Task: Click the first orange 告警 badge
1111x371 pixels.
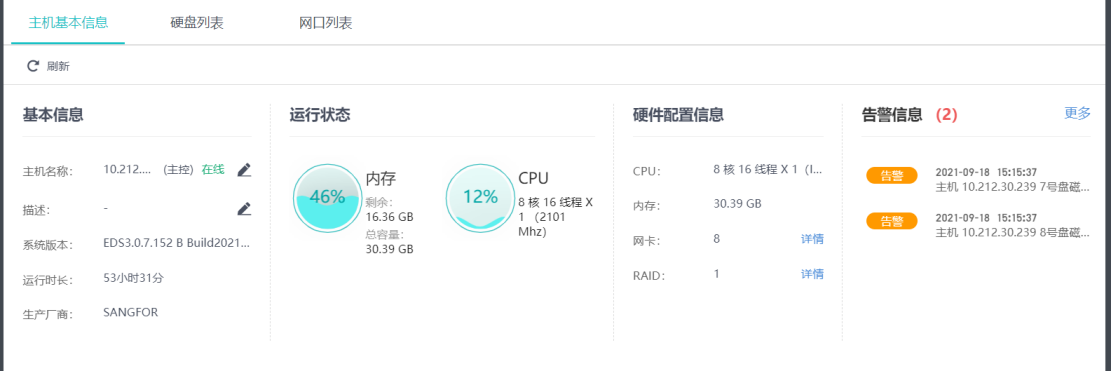Action: pos(891,176)
